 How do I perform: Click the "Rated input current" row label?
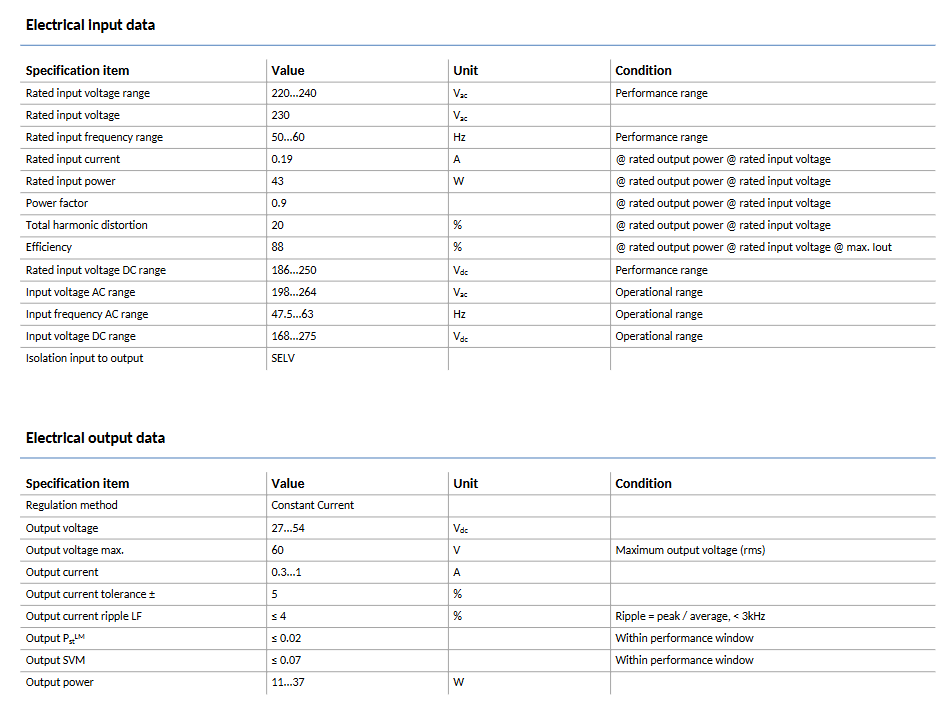point(73,159)
